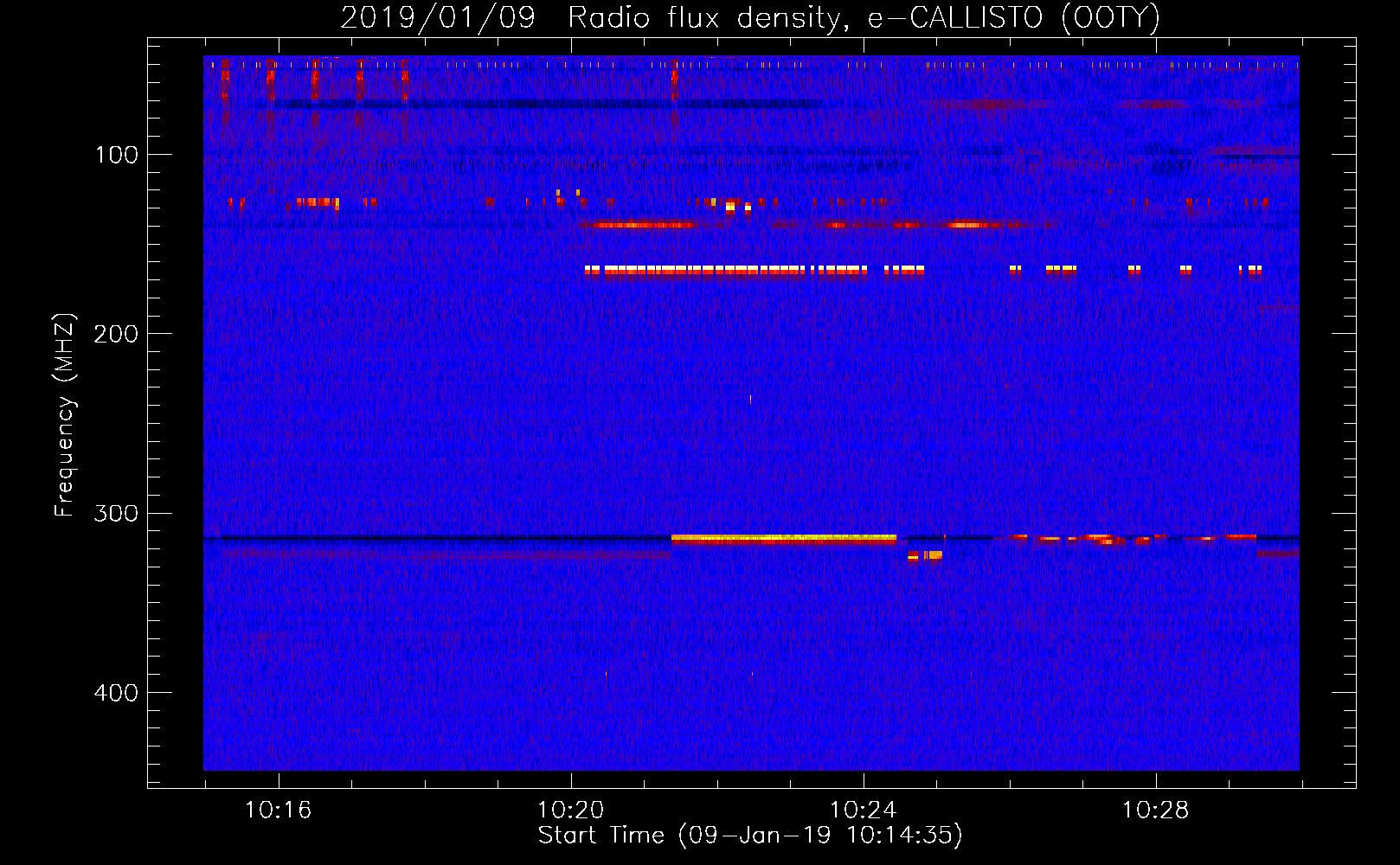Click the 10:16 time tick label
Image resolution: width=1400 pixels, height=865 pixels.
(278, 811)
